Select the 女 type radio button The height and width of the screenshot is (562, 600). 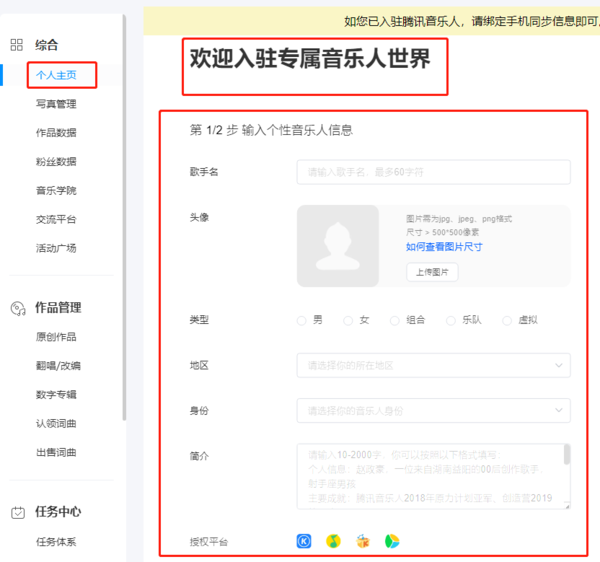point(348,320)
